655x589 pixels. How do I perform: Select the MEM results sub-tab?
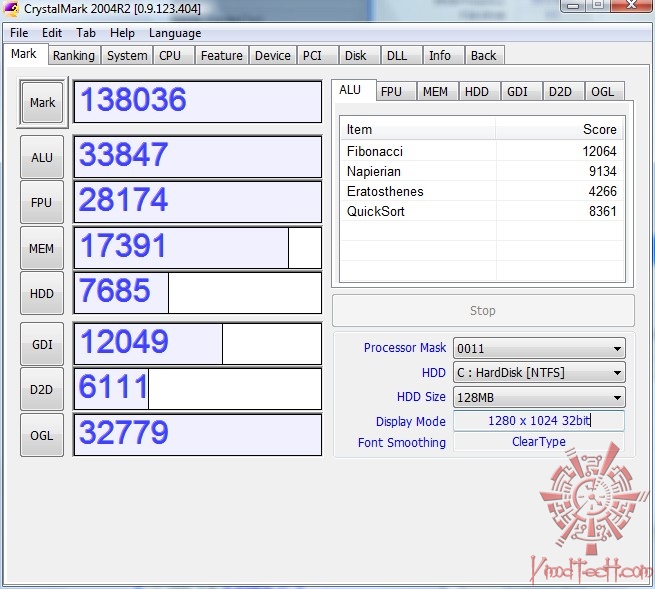437,91
